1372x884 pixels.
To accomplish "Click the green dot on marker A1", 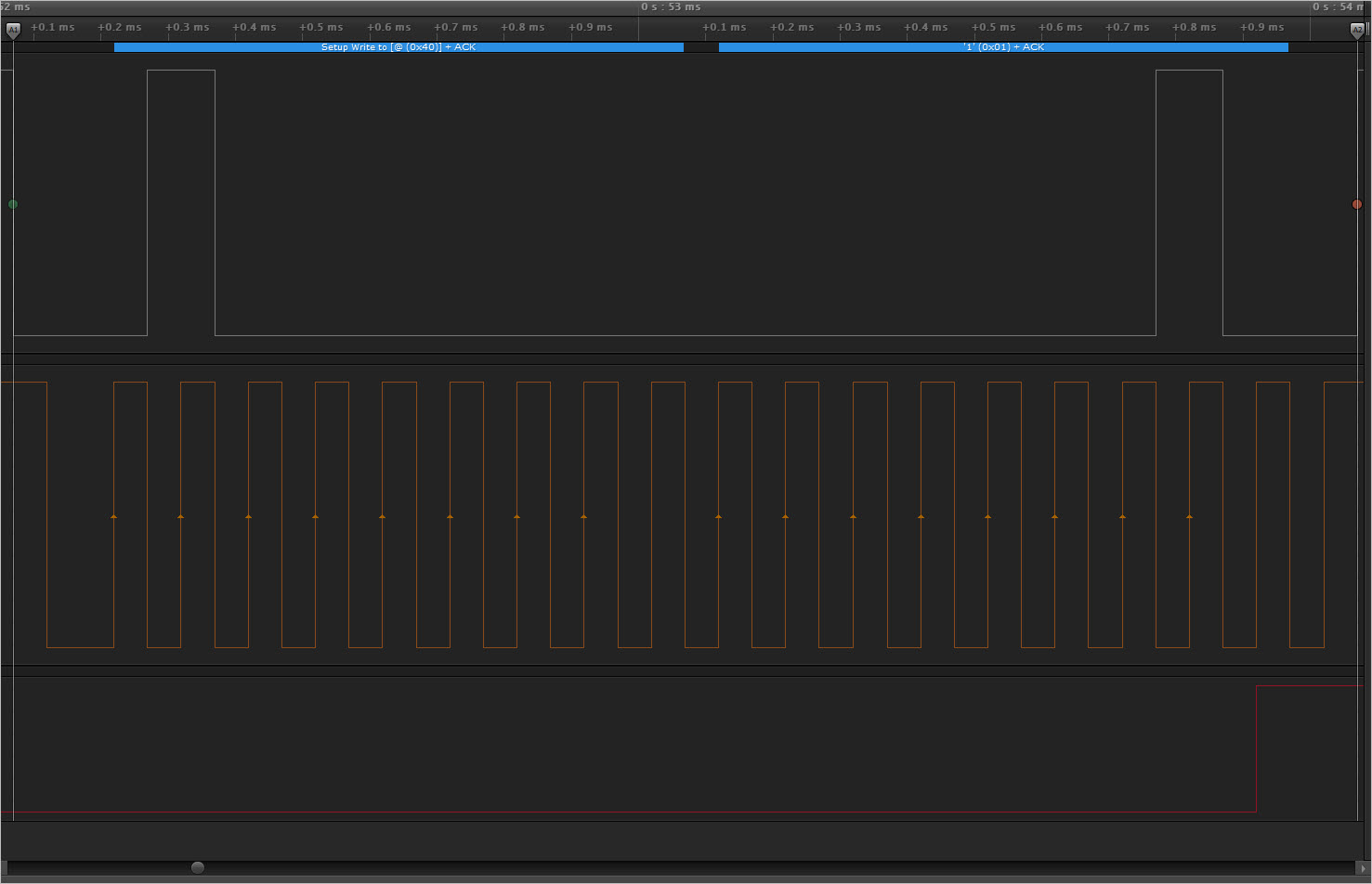I will click(x=13, y=204).
